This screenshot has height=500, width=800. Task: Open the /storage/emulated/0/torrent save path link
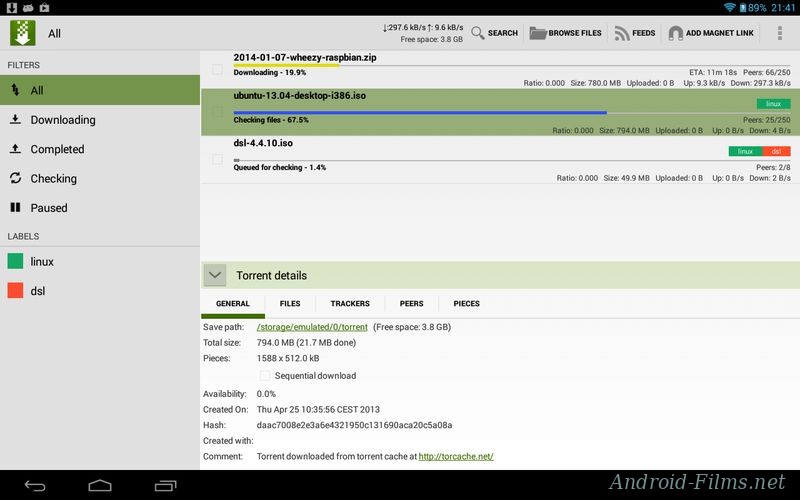(311, 327)
